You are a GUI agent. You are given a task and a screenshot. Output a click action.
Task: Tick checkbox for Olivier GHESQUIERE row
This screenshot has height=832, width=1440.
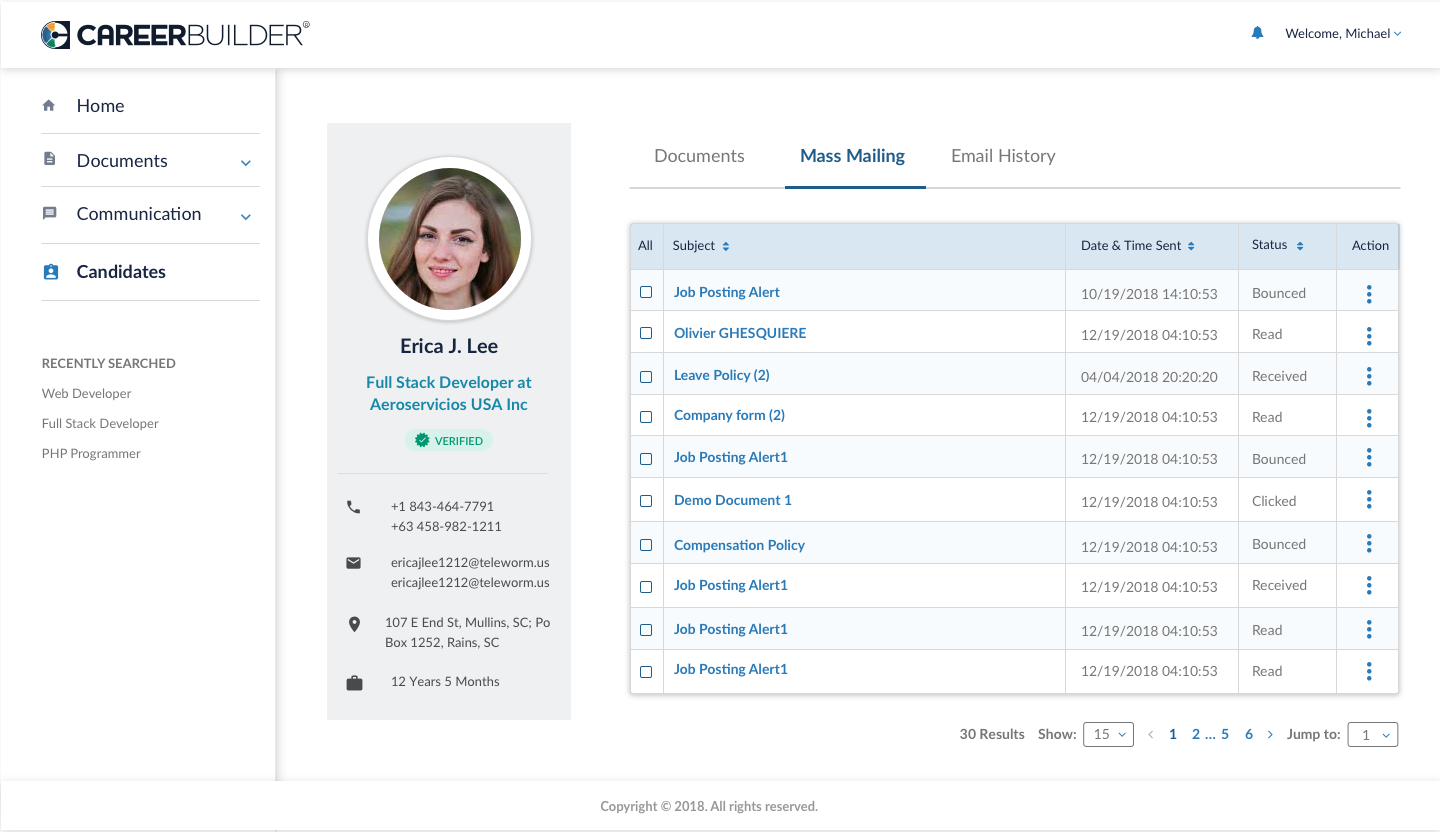[x=646, y=333]
